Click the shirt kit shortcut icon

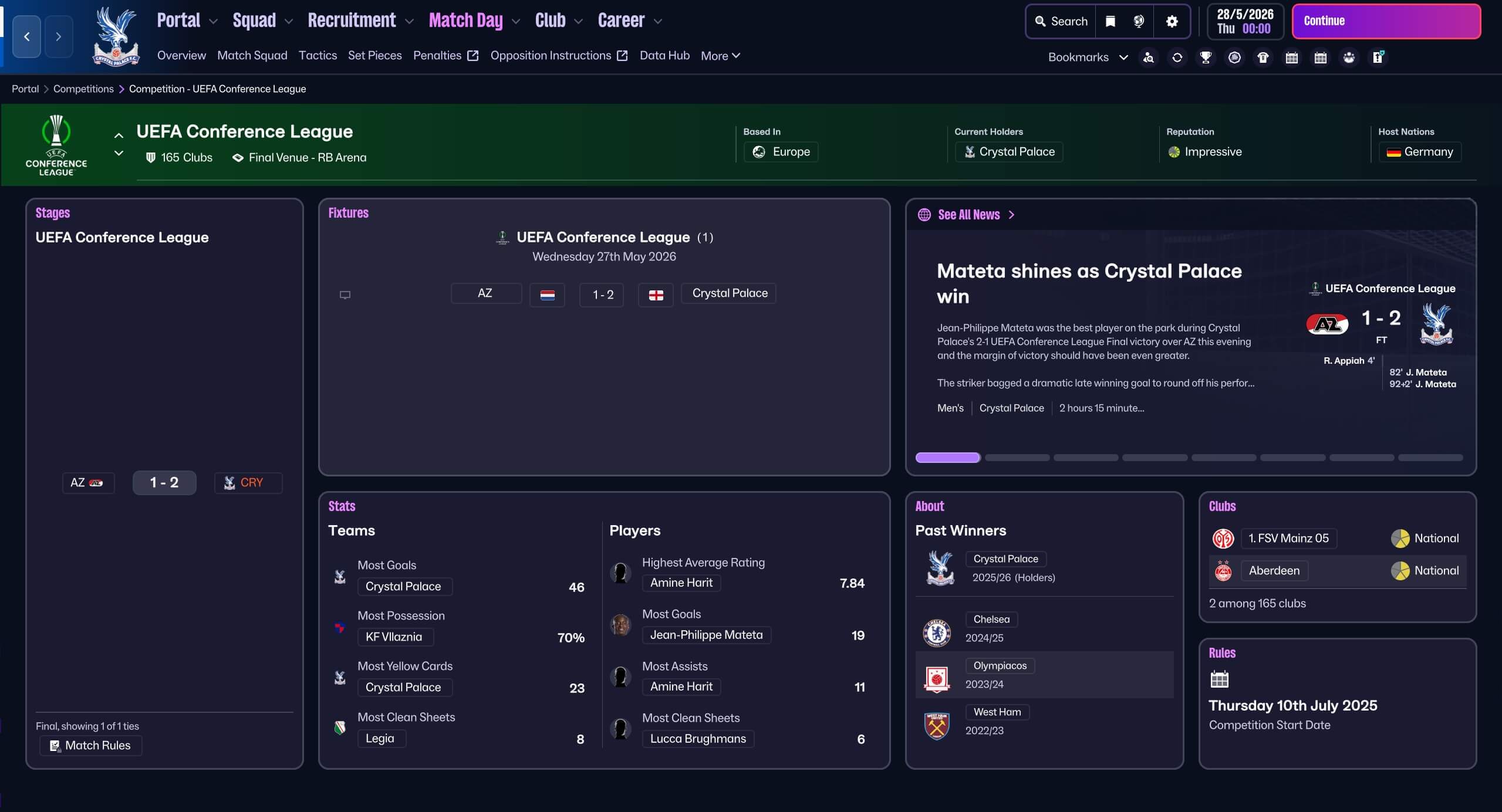point(1263,57)
